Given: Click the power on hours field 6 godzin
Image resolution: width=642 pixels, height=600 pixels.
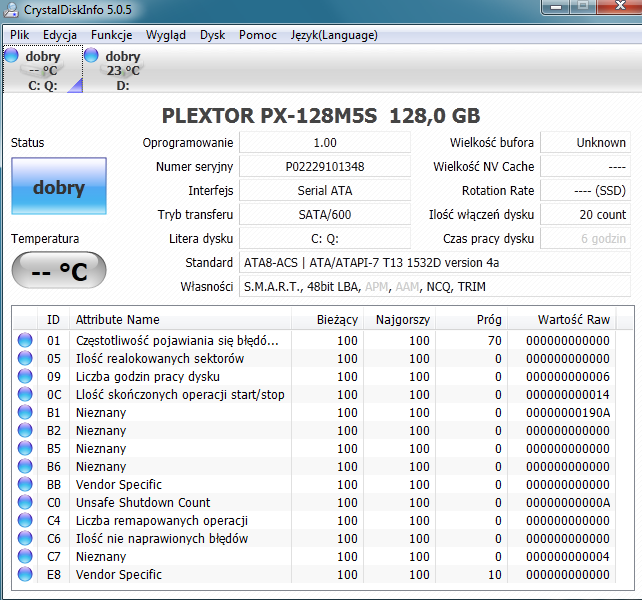Looking at the screenshot, I should [585, 238].
